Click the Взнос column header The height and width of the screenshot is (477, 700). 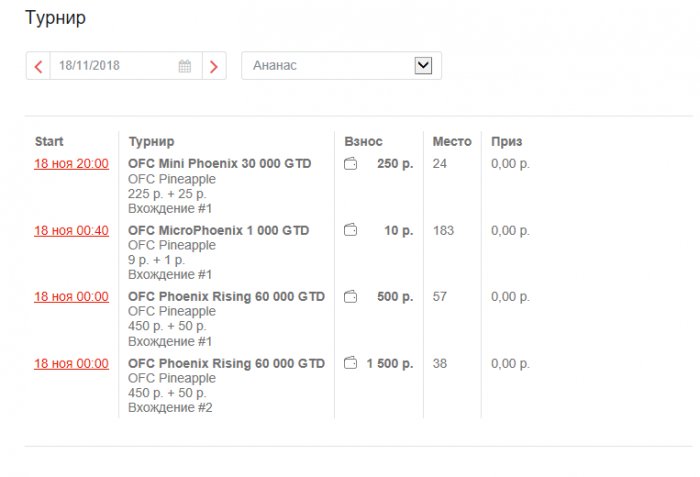point(363,142)
